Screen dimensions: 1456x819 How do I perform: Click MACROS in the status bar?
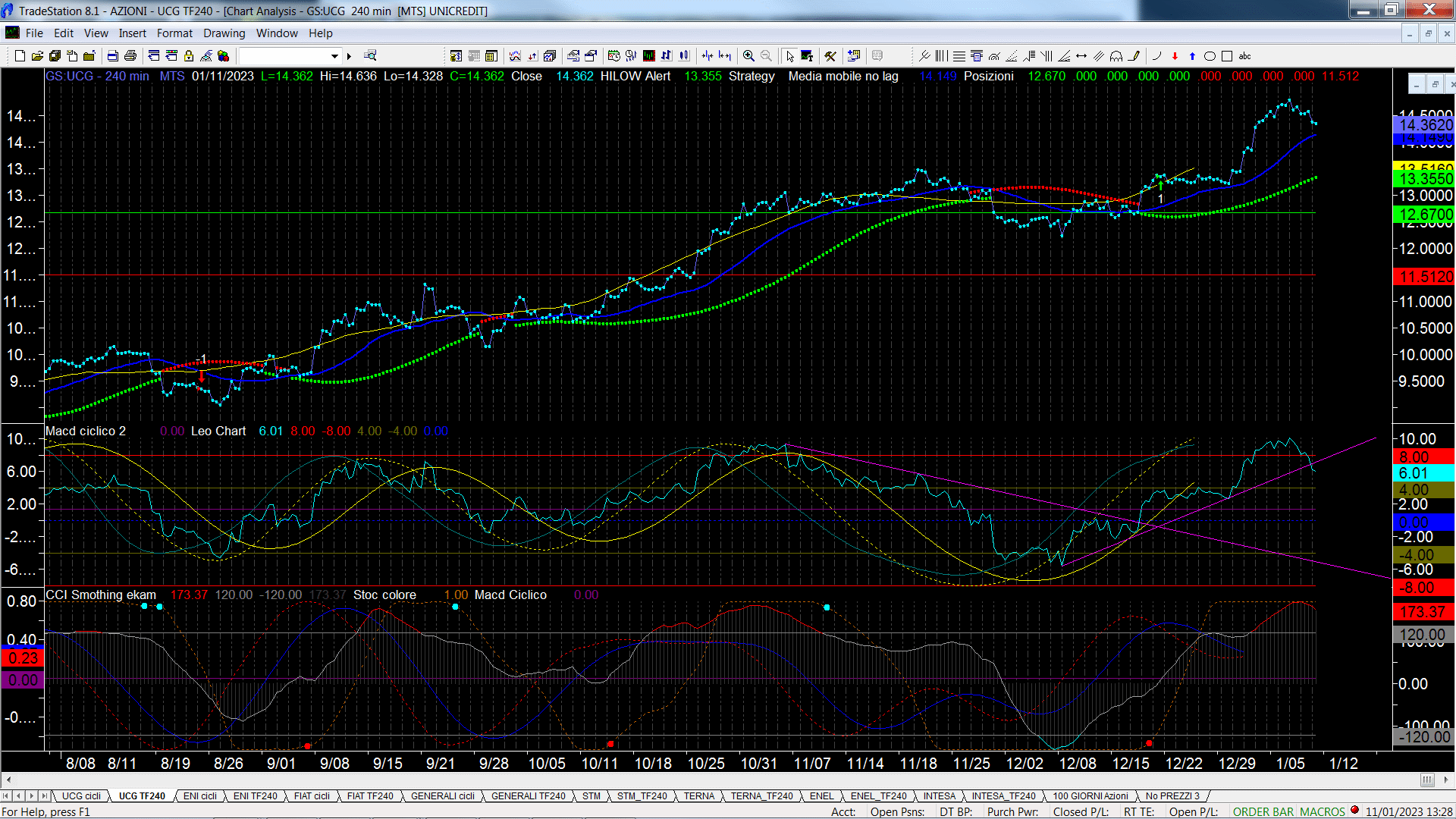pos(1322,812)
